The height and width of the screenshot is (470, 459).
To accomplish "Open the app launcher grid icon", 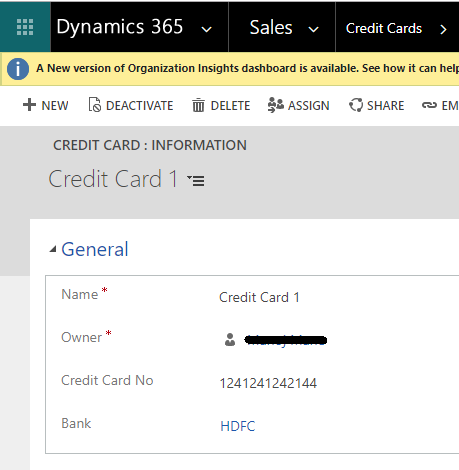I will pyautogui.click(x=25, y=27).
